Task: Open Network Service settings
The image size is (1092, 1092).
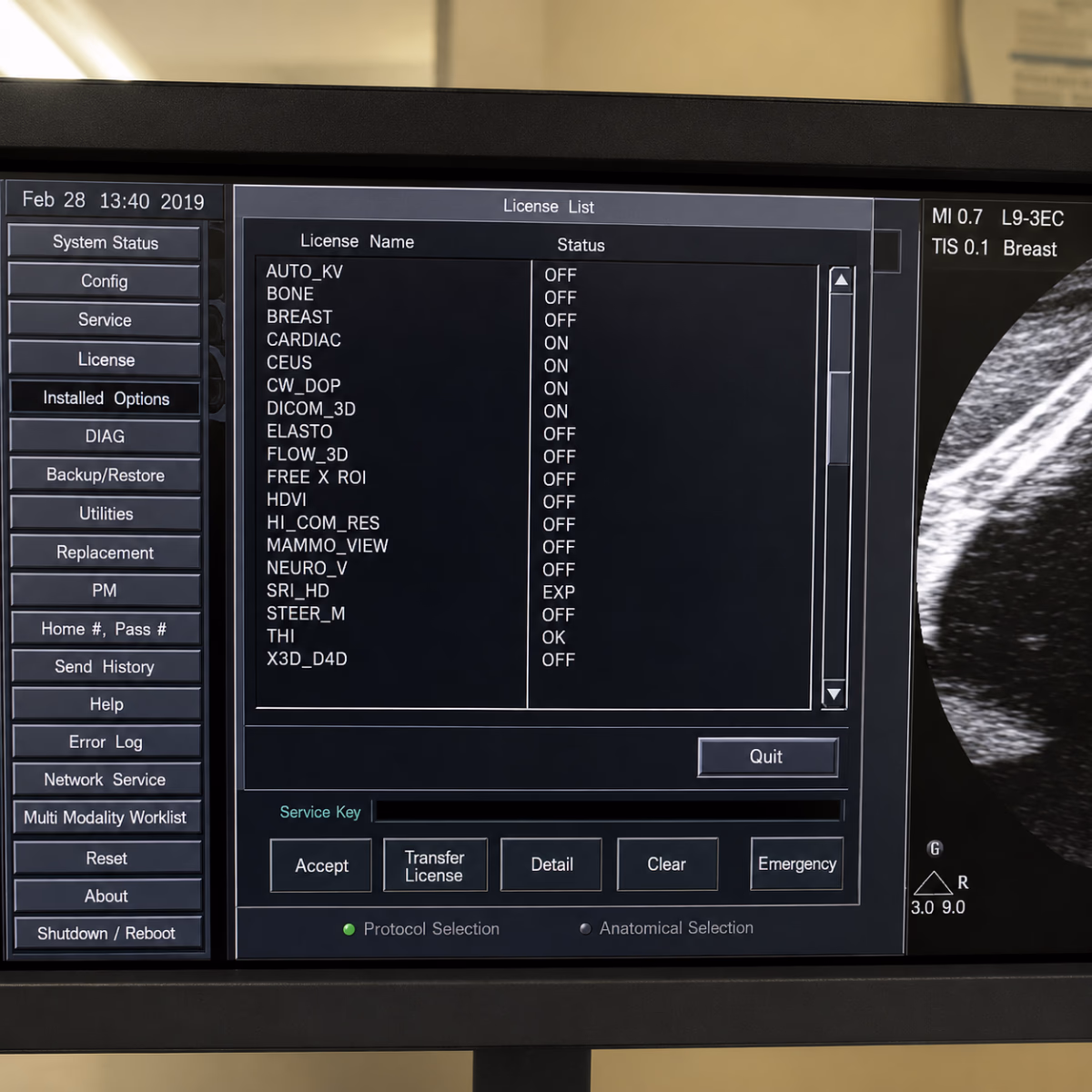Action: click(106, 780)
